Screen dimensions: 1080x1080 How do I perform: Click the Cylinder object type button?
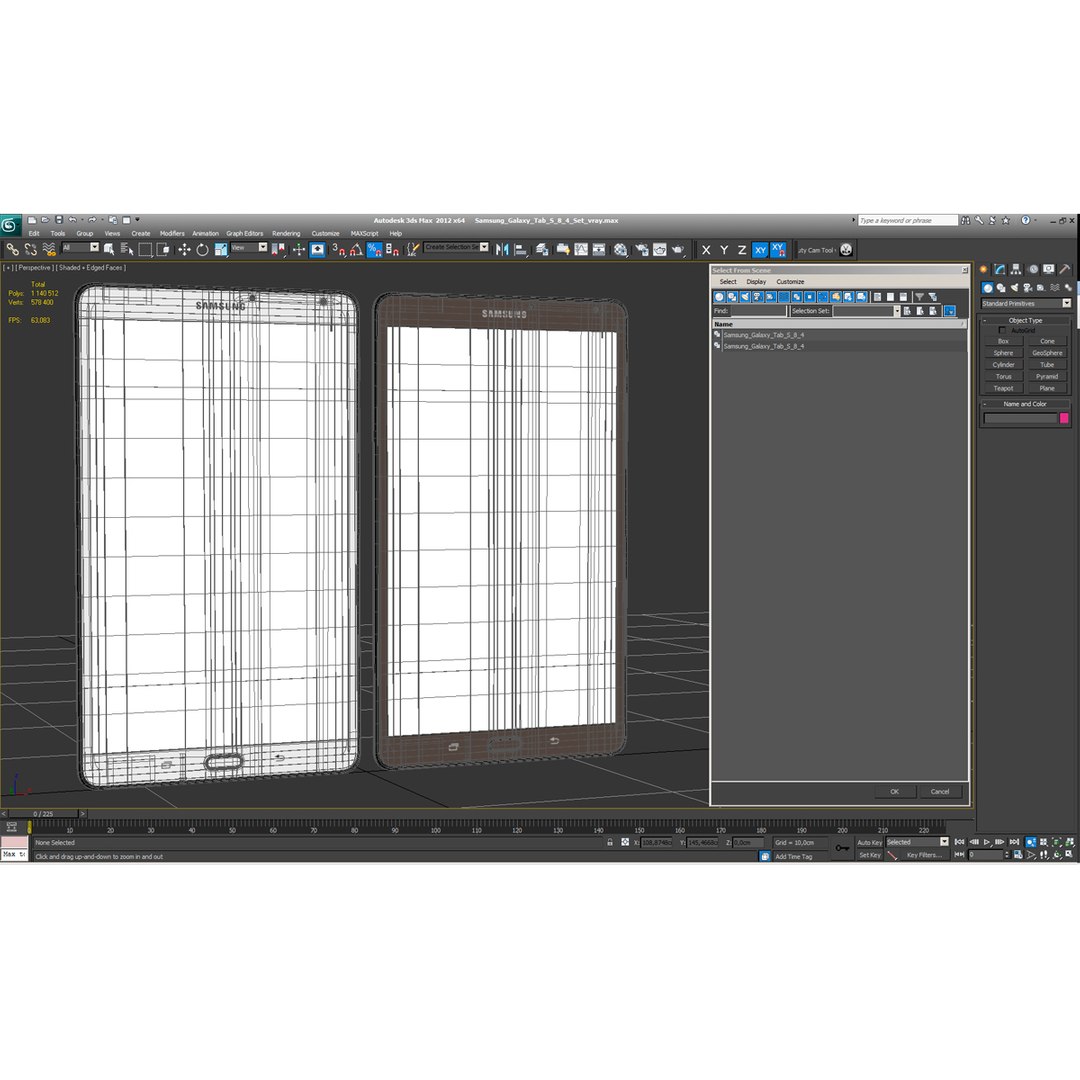tap(1003, 365)
